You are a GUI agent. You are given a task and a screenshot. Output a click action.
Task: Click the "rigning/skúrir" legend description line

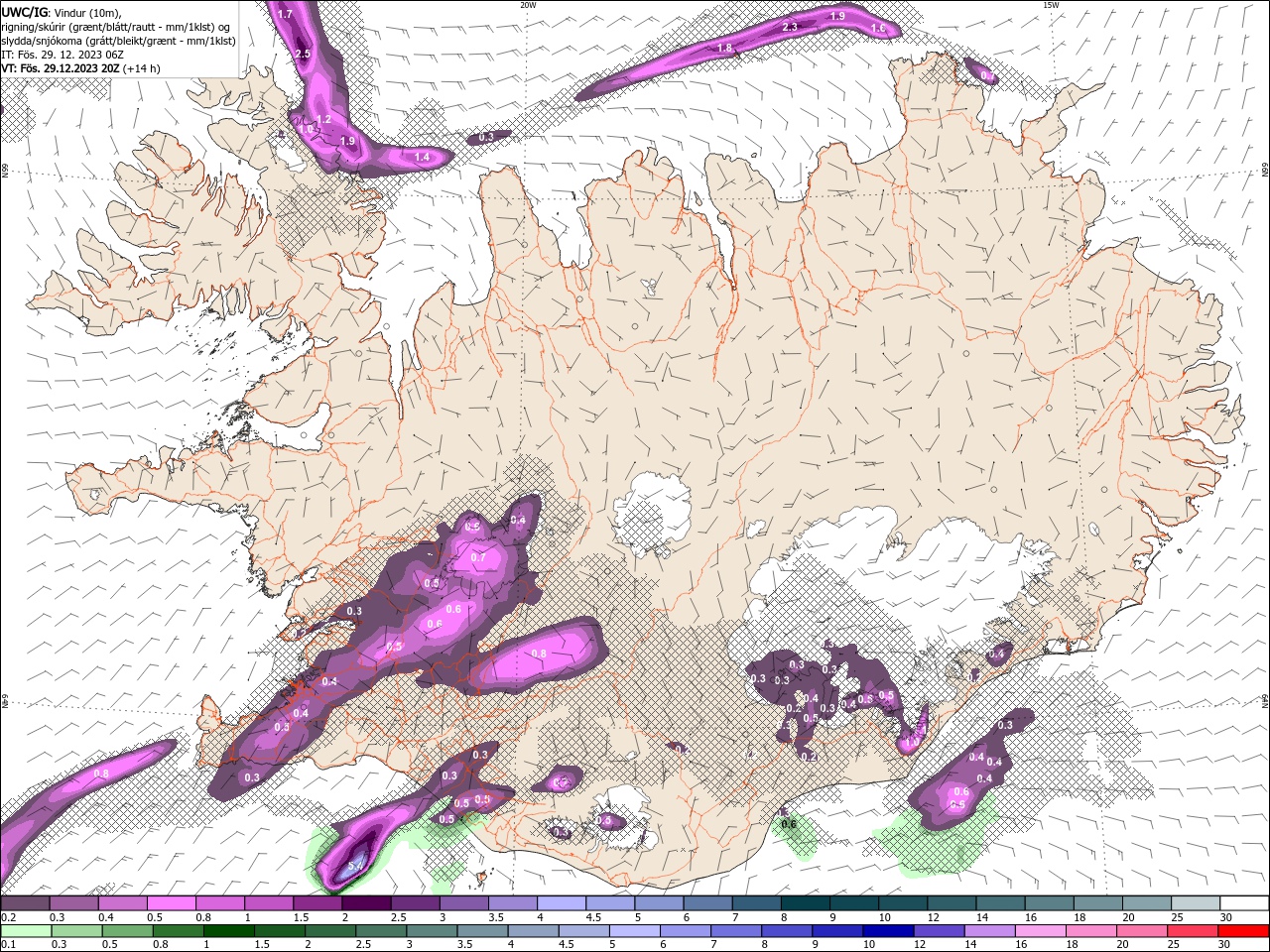[x=115, y=27]
